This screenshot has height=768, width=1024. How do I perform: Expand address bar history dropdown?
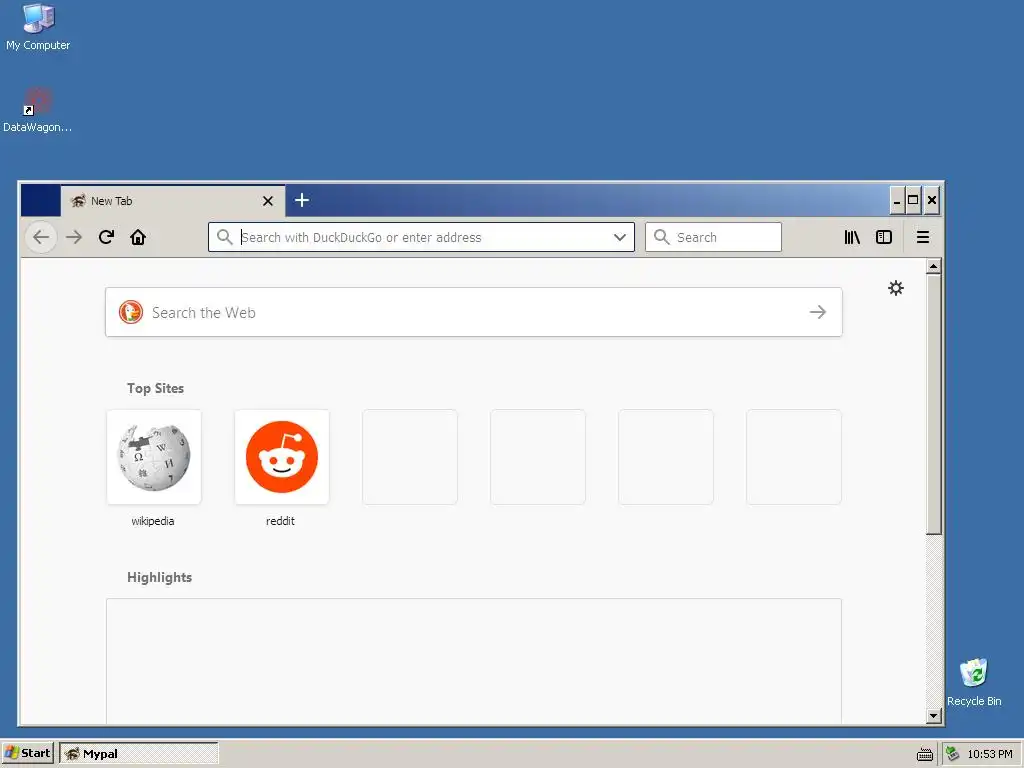point(620,237)
